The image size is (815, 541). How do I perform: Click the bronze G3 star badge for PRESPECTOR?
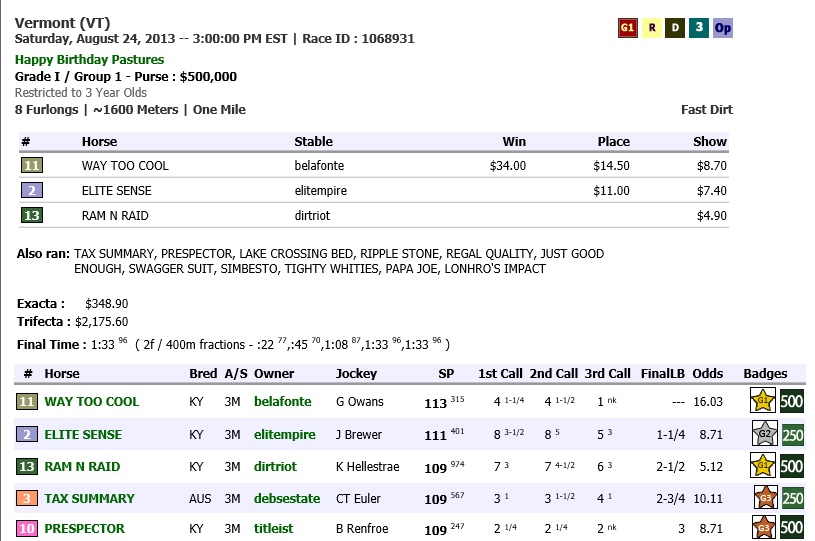point(763,528)
